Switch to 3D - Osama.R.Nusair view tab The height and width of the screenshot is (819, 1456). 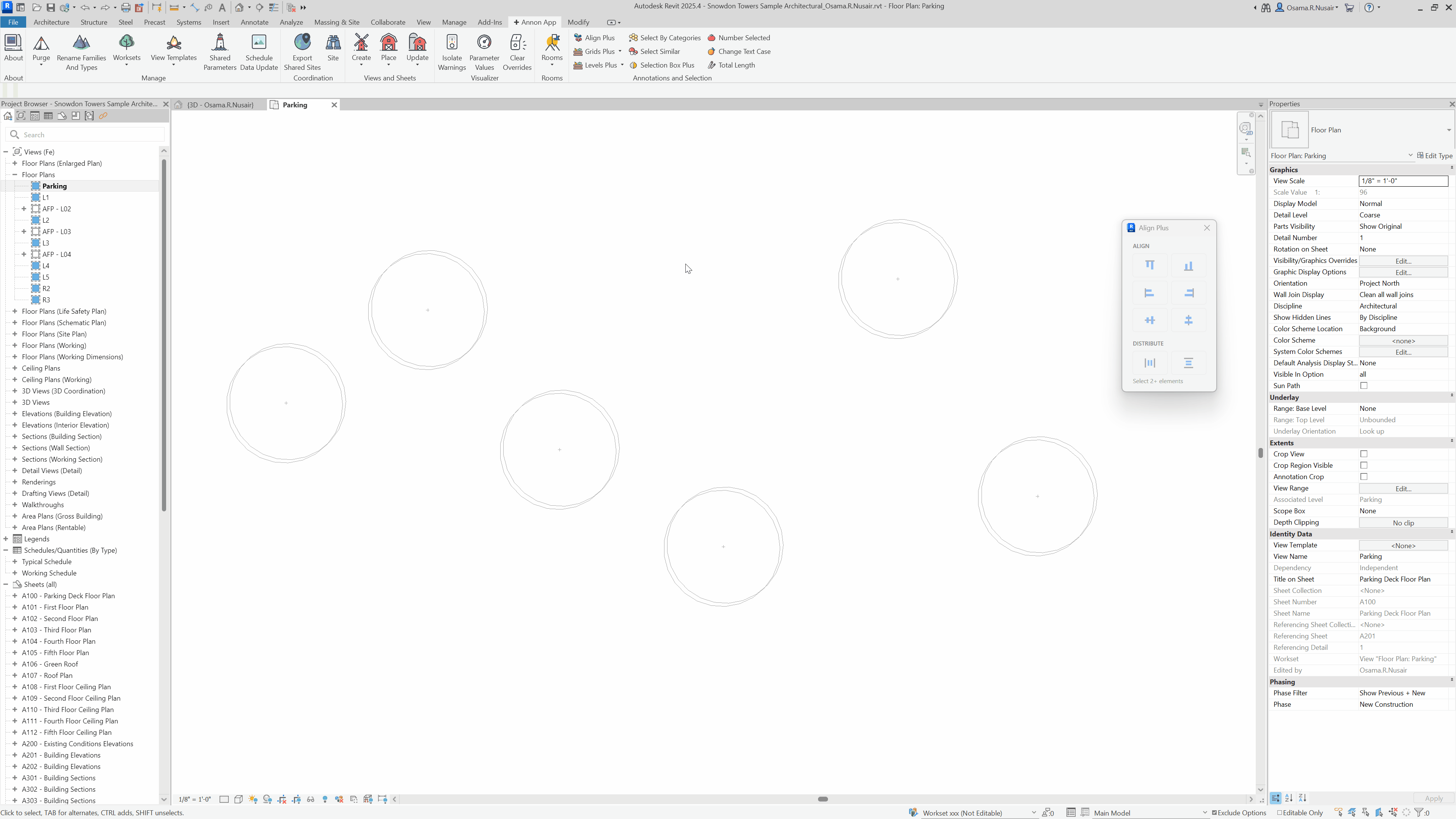pos(219,105)
